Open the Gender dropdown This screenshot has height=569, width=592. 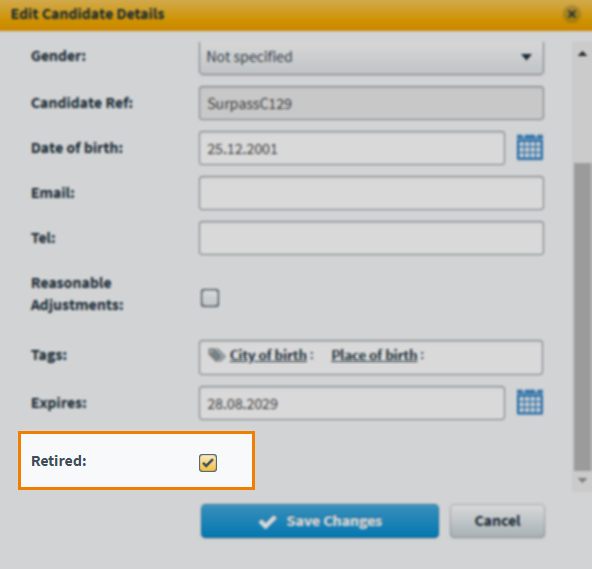point(371,57)
